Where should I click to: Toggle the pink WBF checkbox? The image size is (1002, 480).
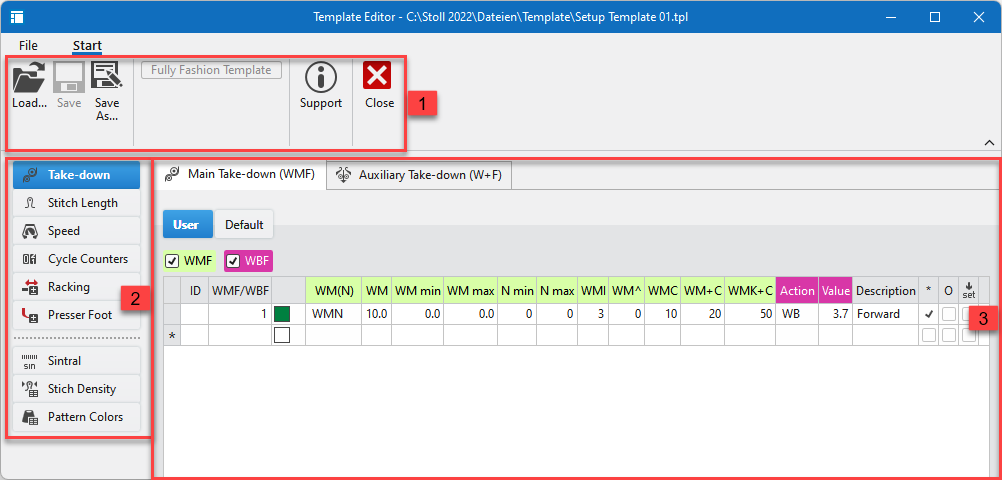tap(233, 261)
